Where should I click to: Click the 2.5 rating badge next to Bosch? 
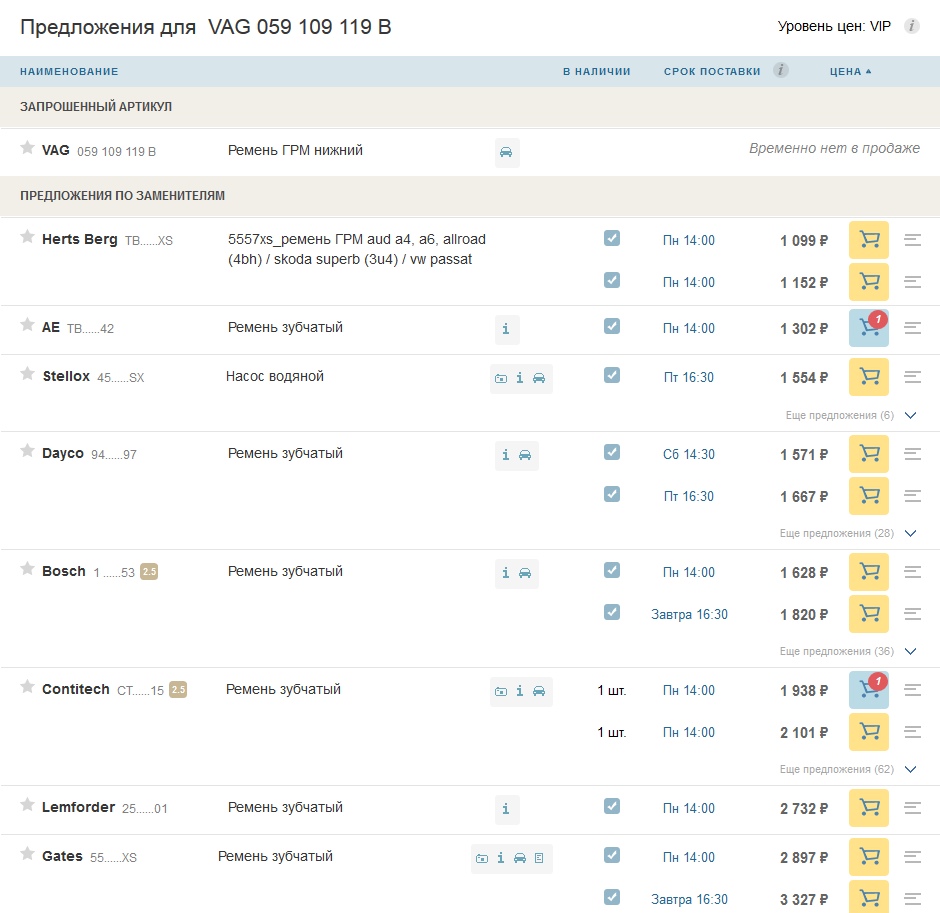click(x=149, y=572)
